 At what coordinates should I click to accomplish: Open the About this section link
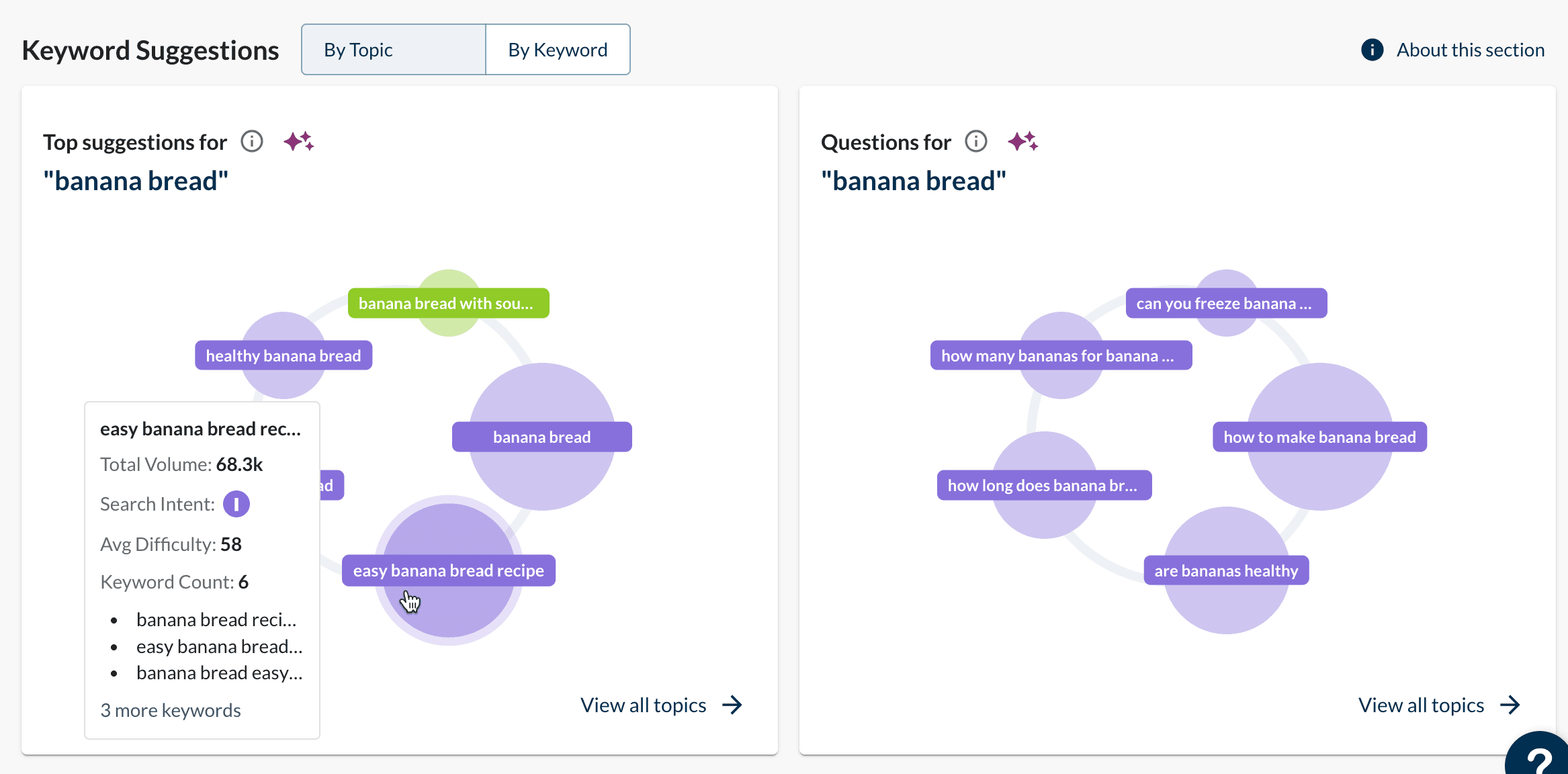click(x=1470, y=50)
